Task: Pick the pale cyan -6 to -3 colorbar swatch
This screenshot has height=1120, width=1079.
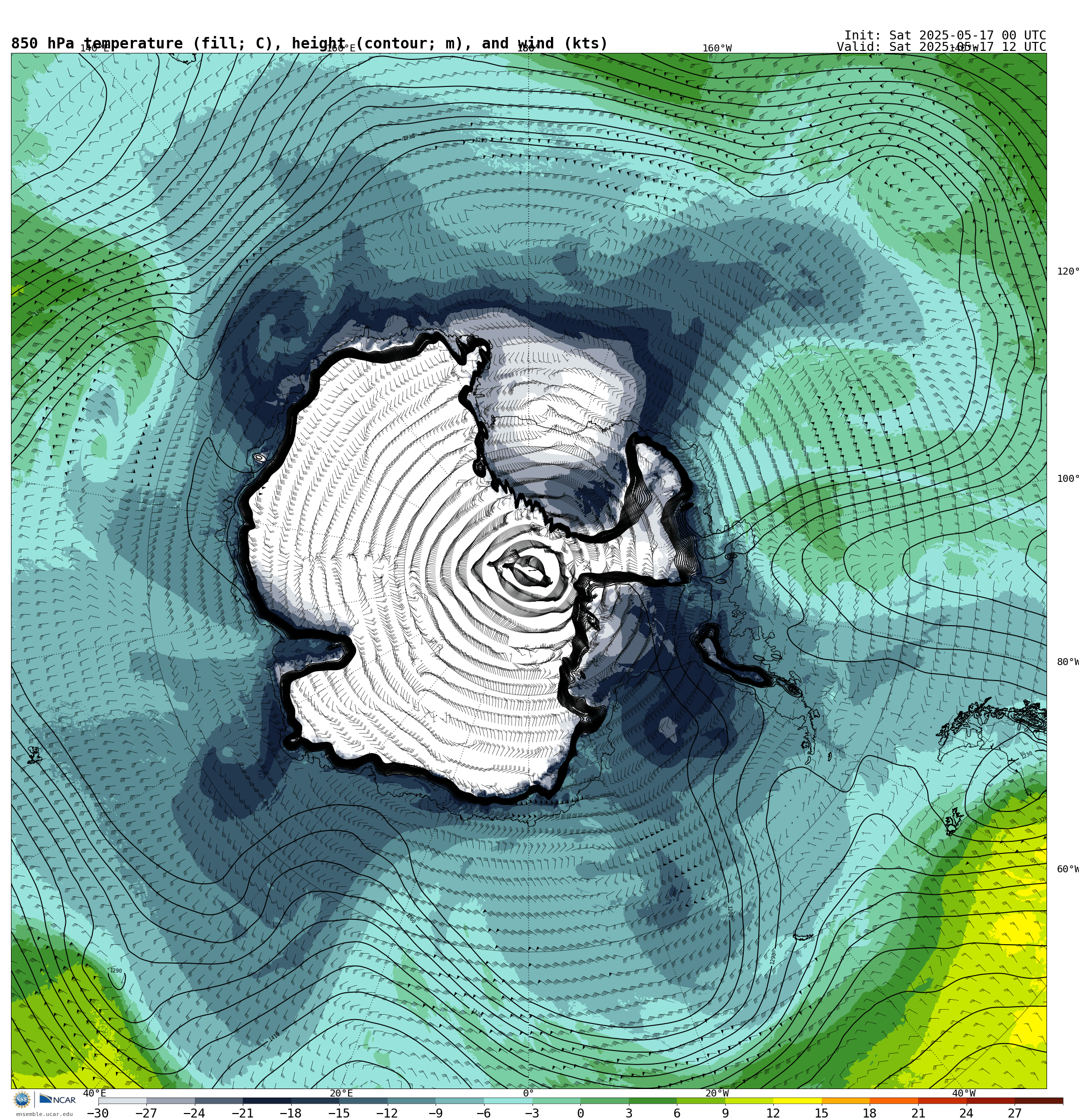Action: pyautogui.click(x=508, y=1101)
